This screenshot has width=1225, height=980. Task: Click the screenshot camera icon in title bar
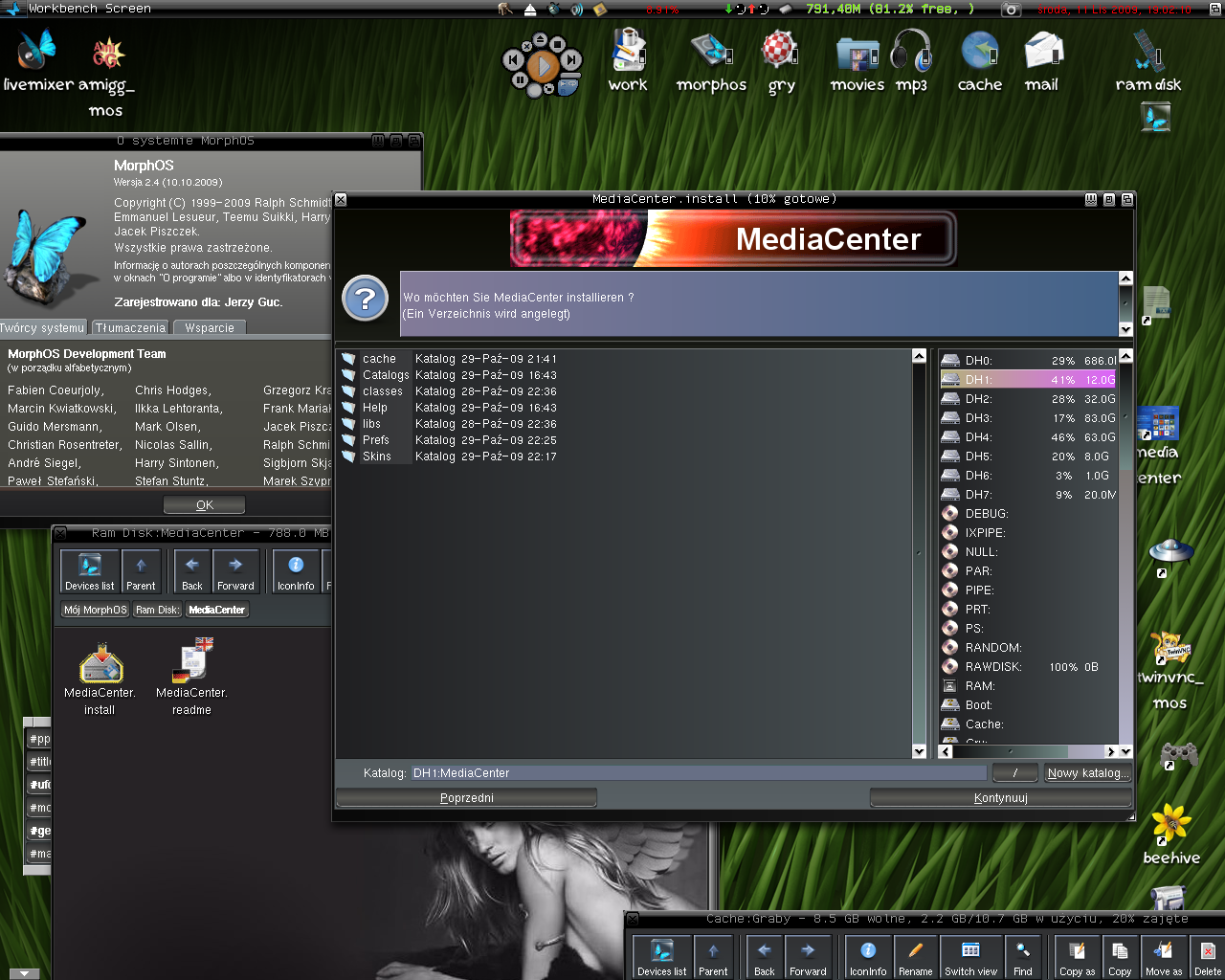[x=1012, y=9]
